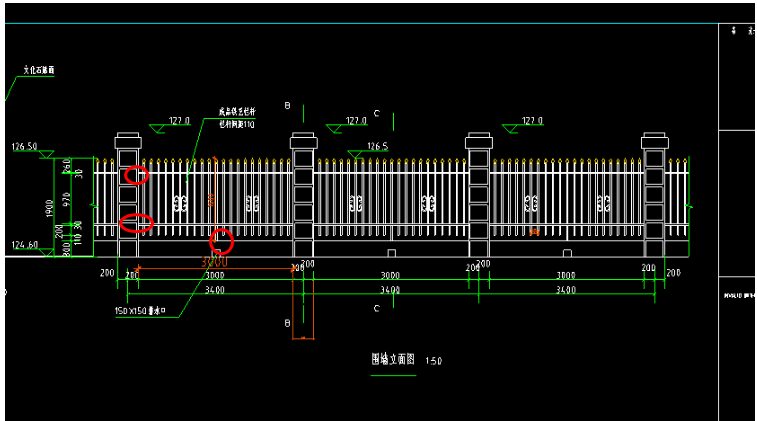Viewport: 757px width, 421px height.
Task: Click the 126.5 elevation mark text
Action: click(x=378, y=146)
